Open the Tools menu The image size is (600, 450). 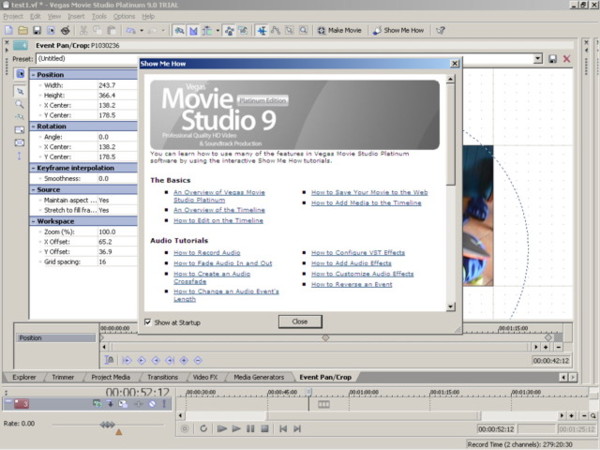[96, 16]
